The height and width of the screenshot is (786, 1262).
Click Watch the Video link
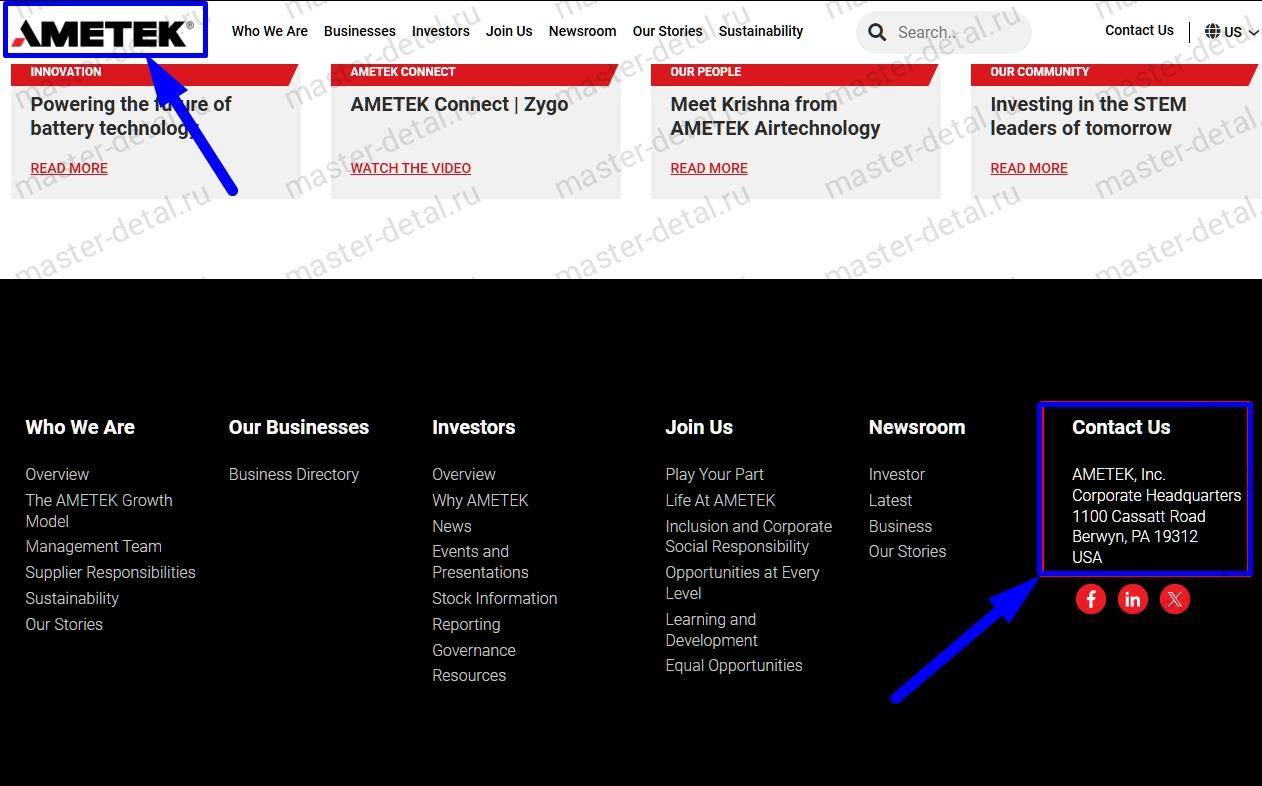tap(410, 168)
